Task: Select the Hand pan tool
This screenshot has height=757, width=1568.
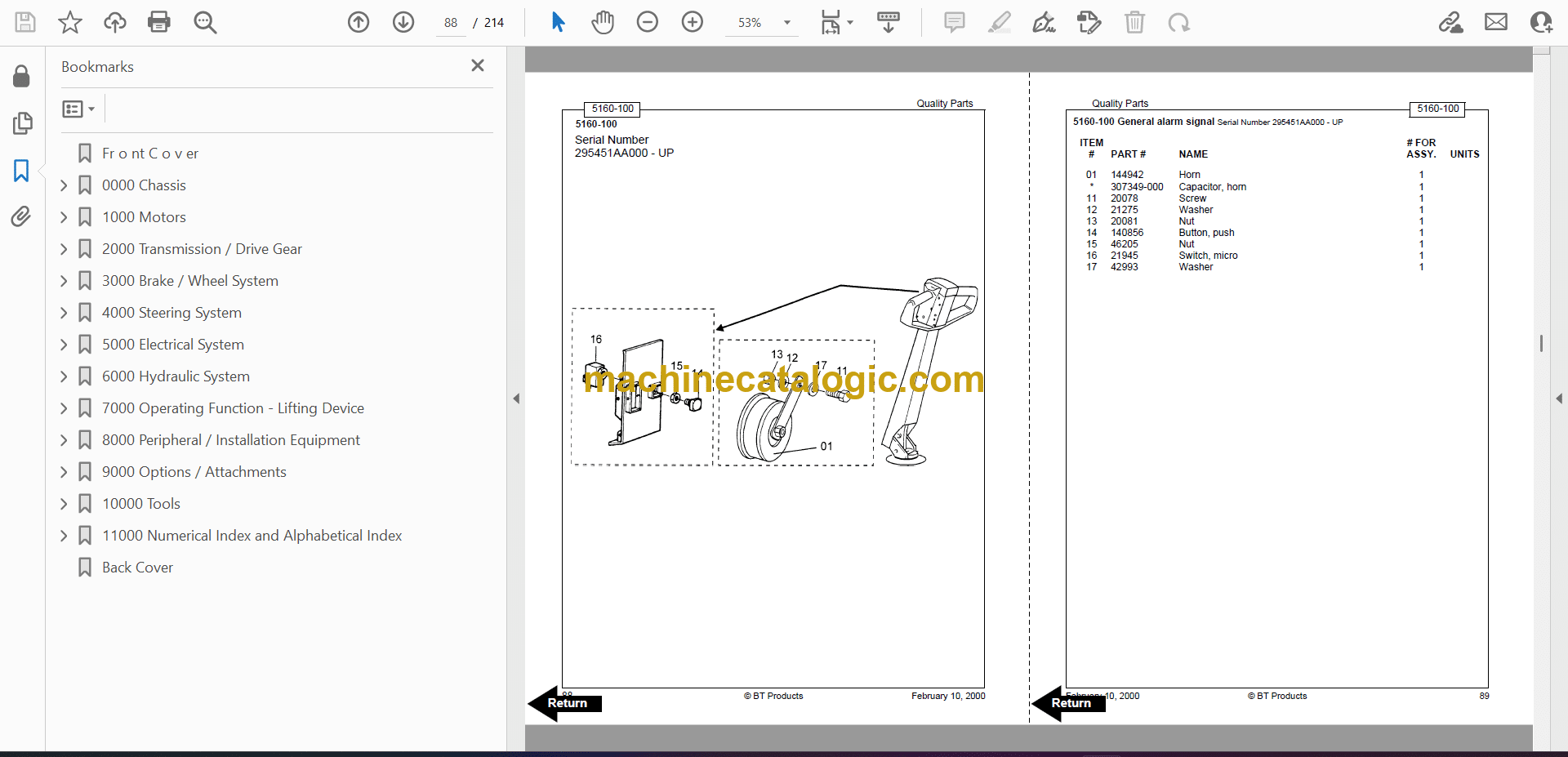Action: 603,22
